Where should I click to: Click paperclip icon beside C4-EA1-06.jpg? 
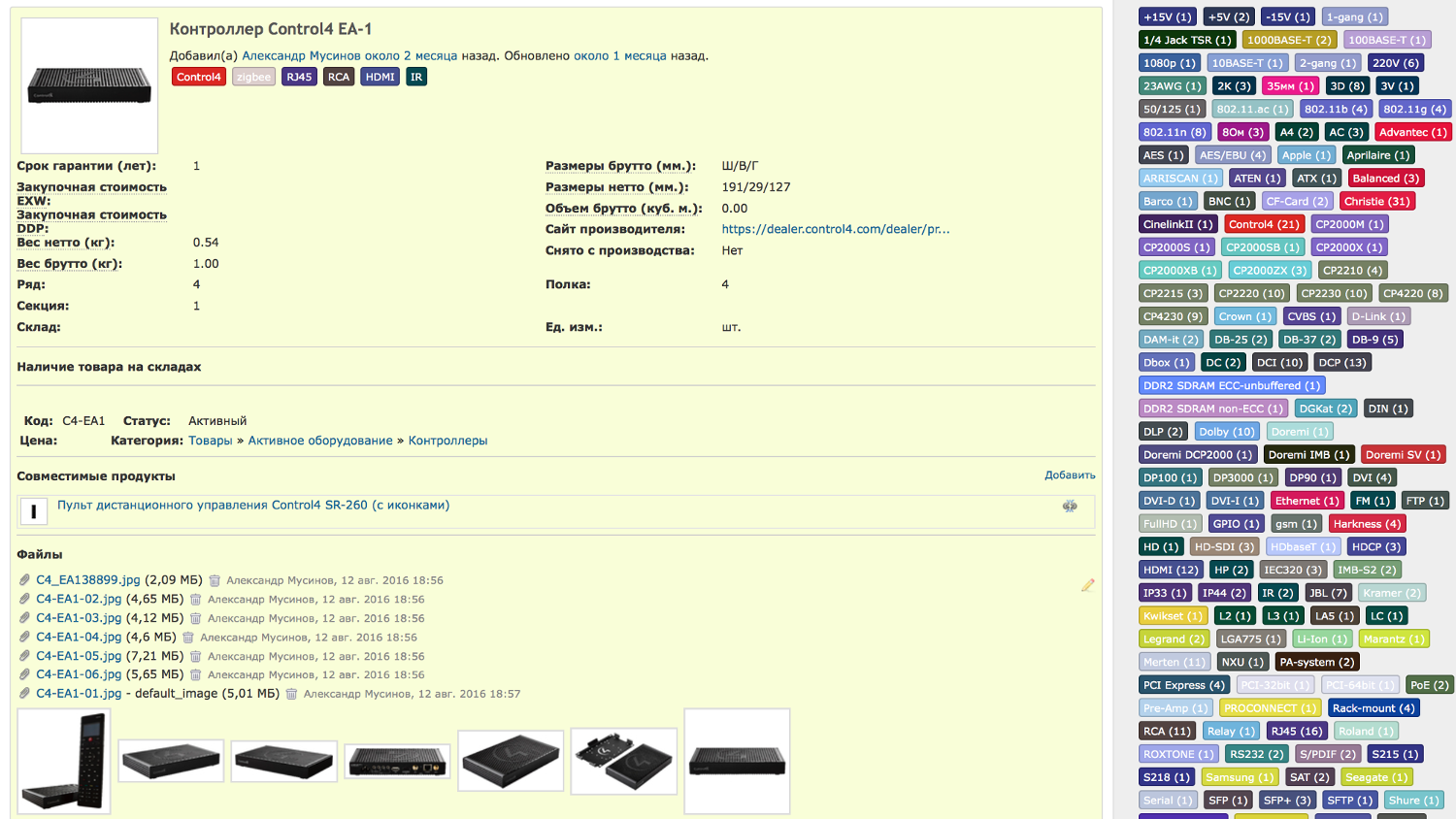coord(24,674)
